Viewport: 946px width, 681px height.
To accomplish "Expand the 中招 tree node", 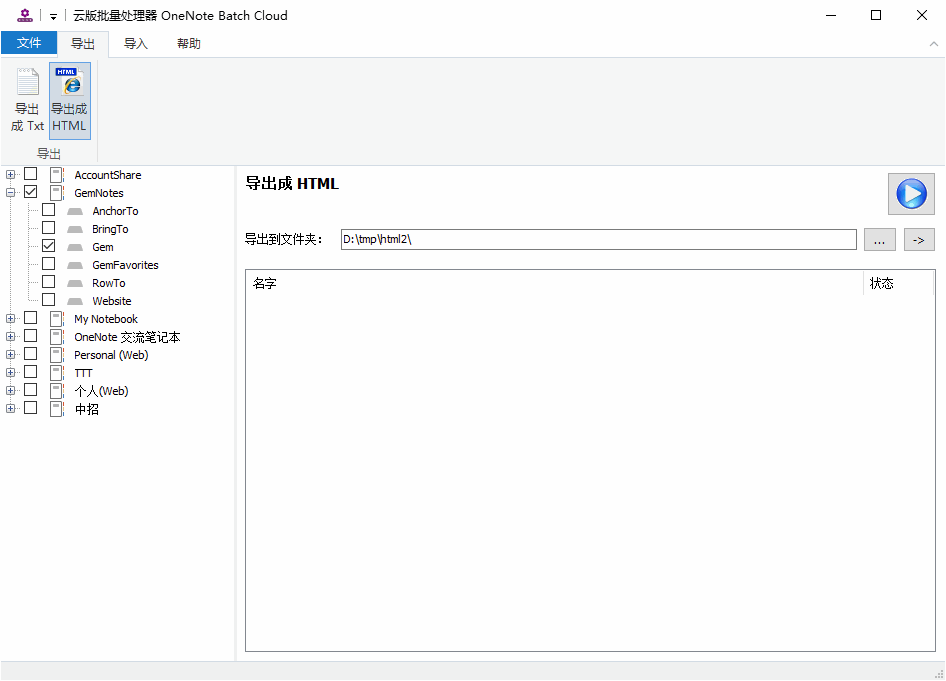I will click(x=10, y=409).
